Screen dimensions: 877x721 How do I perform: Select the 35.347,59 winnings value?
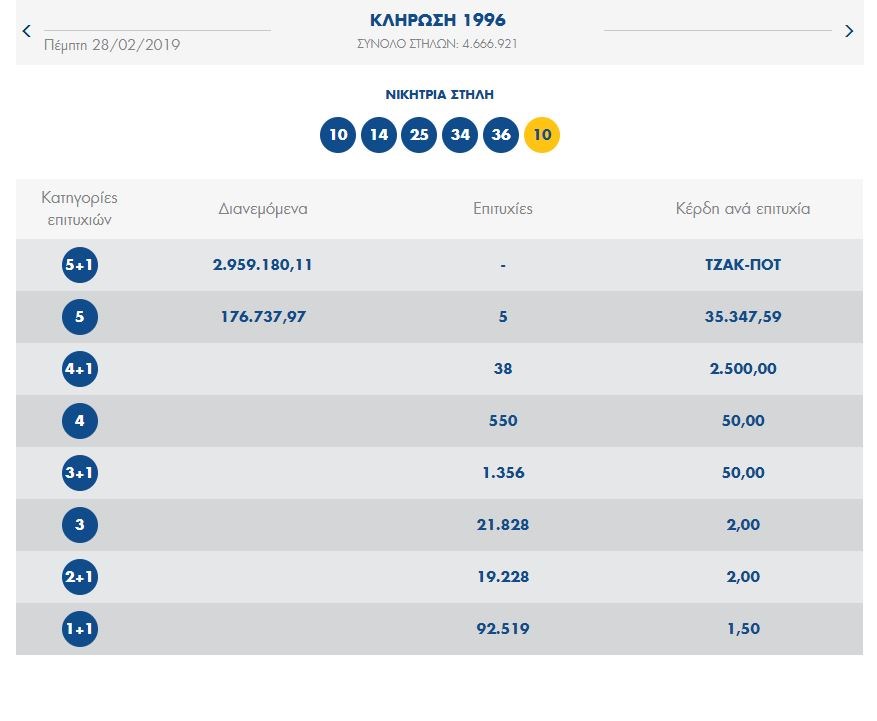pos(742,317)
